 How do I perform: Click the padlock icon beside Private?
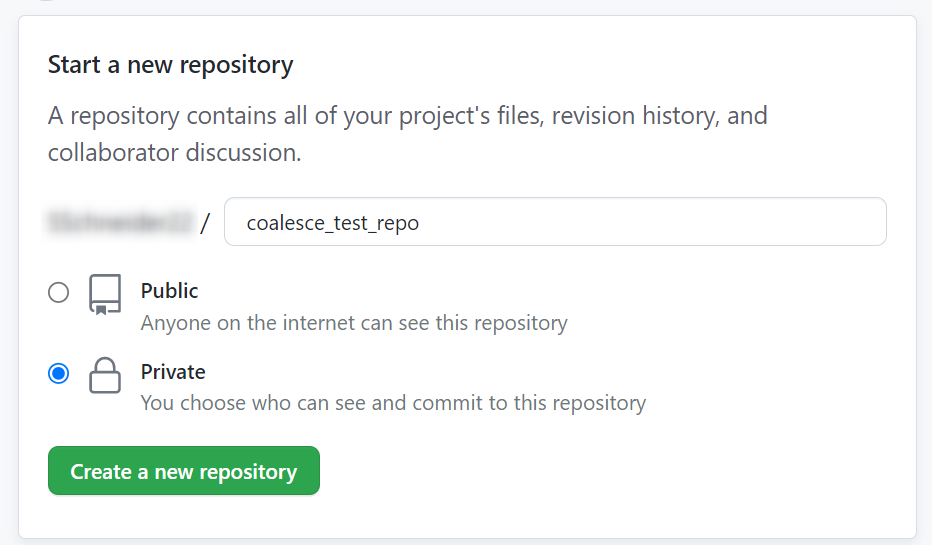pyautogui.click(x=105, y=376)
